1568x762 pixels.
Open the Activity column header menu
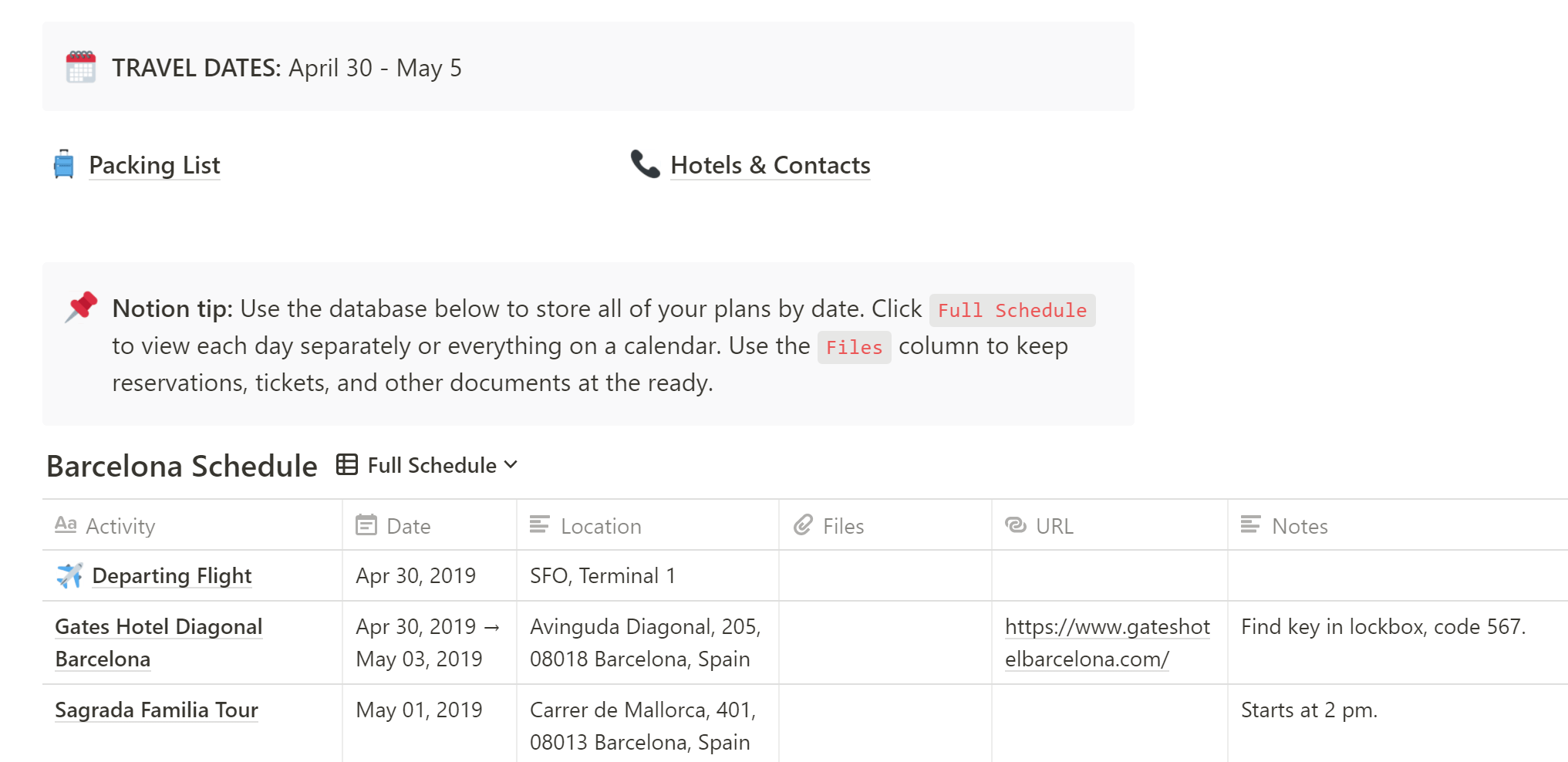[120, 526]
